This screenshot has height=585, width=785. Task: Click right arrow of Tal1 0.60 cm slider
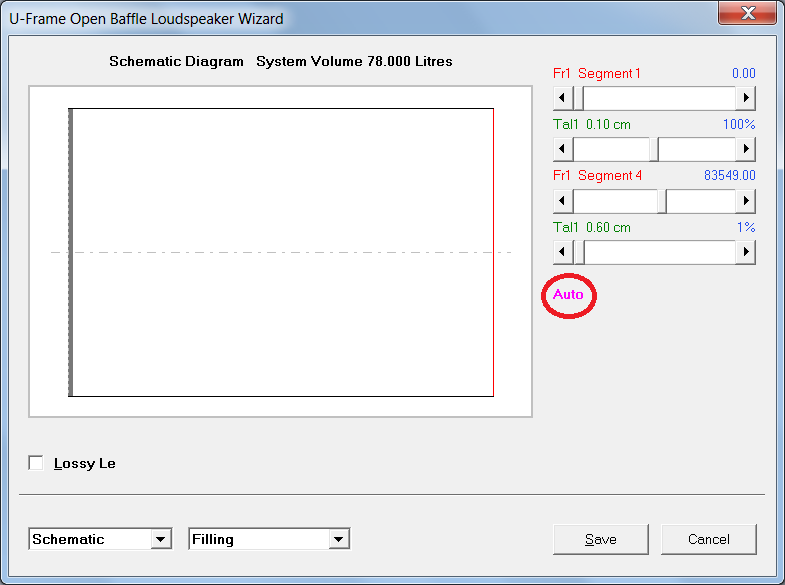(745, 252)
